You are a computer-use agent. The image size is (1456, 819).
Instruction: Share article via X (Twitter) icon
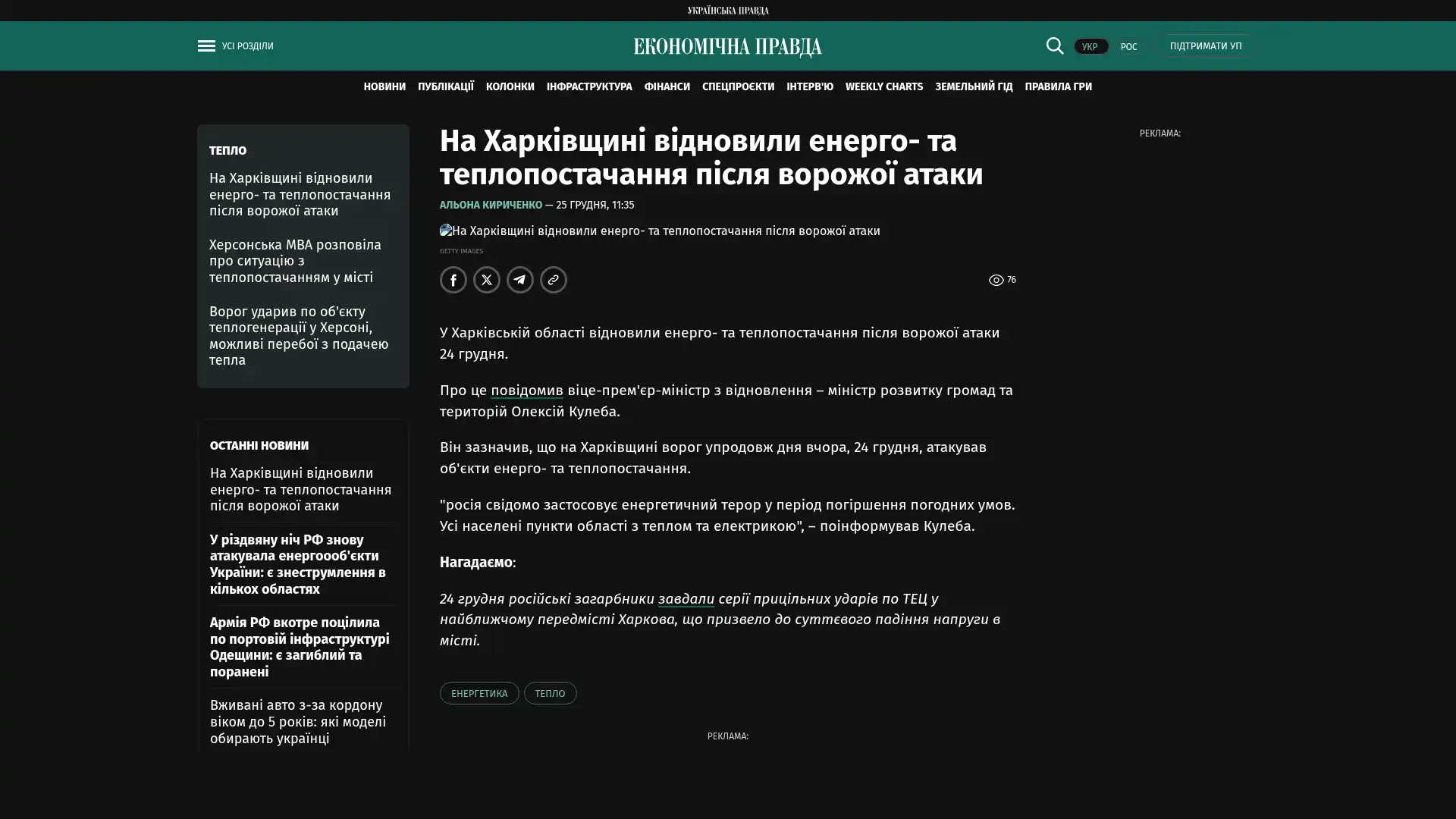pyautogui.click(x=487, y=280)
